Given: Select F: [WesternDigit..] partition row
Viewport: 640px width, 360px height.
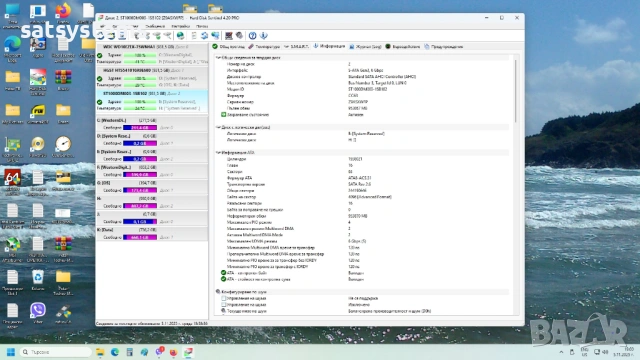Looking at the screenshot, I should [x=152, y=171].
